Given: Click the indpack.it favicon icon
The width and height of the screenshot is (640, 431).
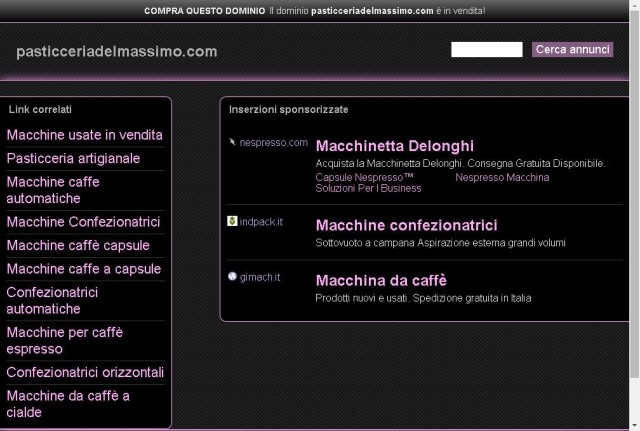Looking at the screenshot, I should click(x=232, y=221).
